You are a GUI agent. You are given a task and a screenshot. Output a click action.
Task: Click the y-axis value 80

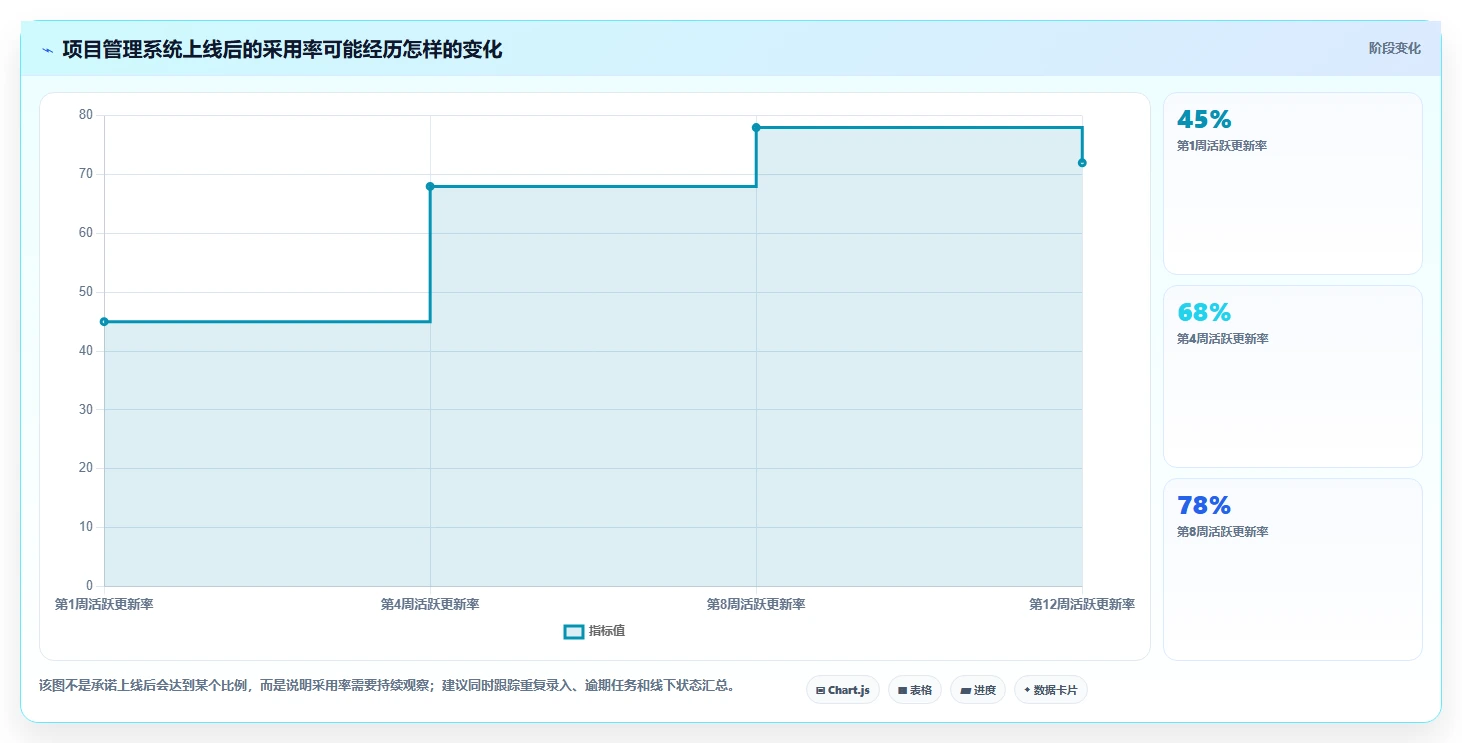click(x=85, y=115)
